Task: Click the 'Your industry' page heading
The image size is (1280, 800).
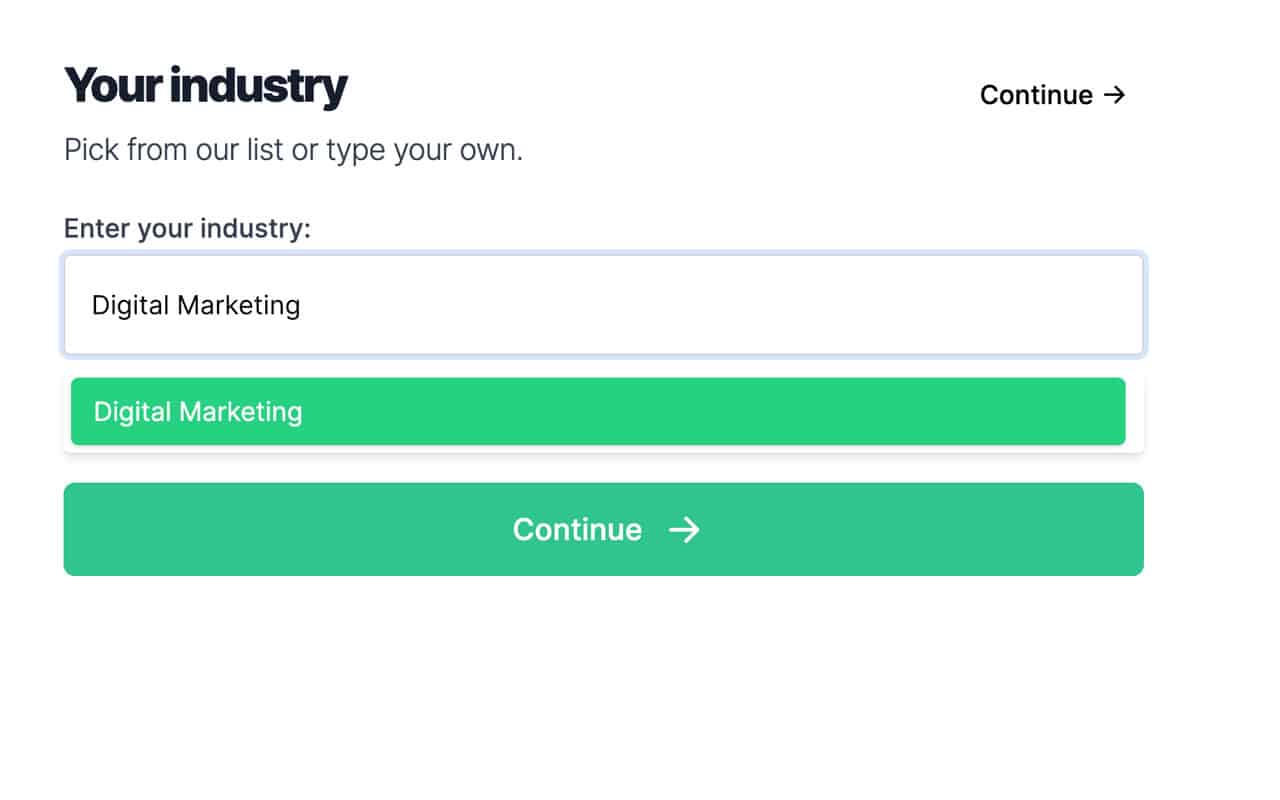Action: [x=206, y=86]
